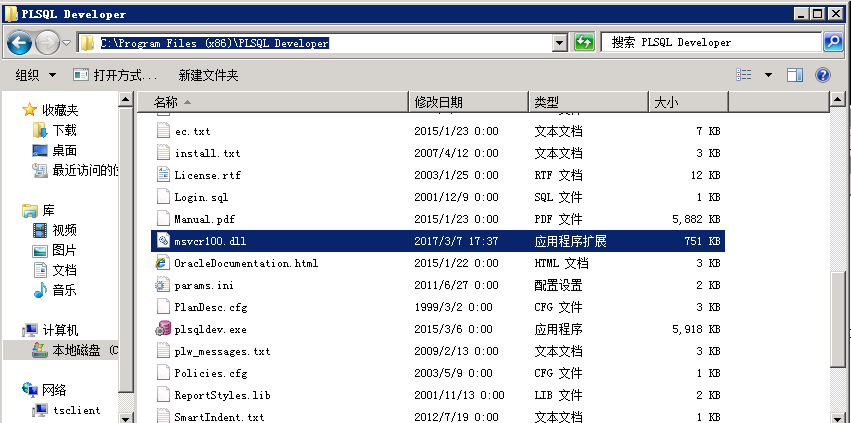Click the navigation pane scroll down arrow
851x423 pixels.
126,417
